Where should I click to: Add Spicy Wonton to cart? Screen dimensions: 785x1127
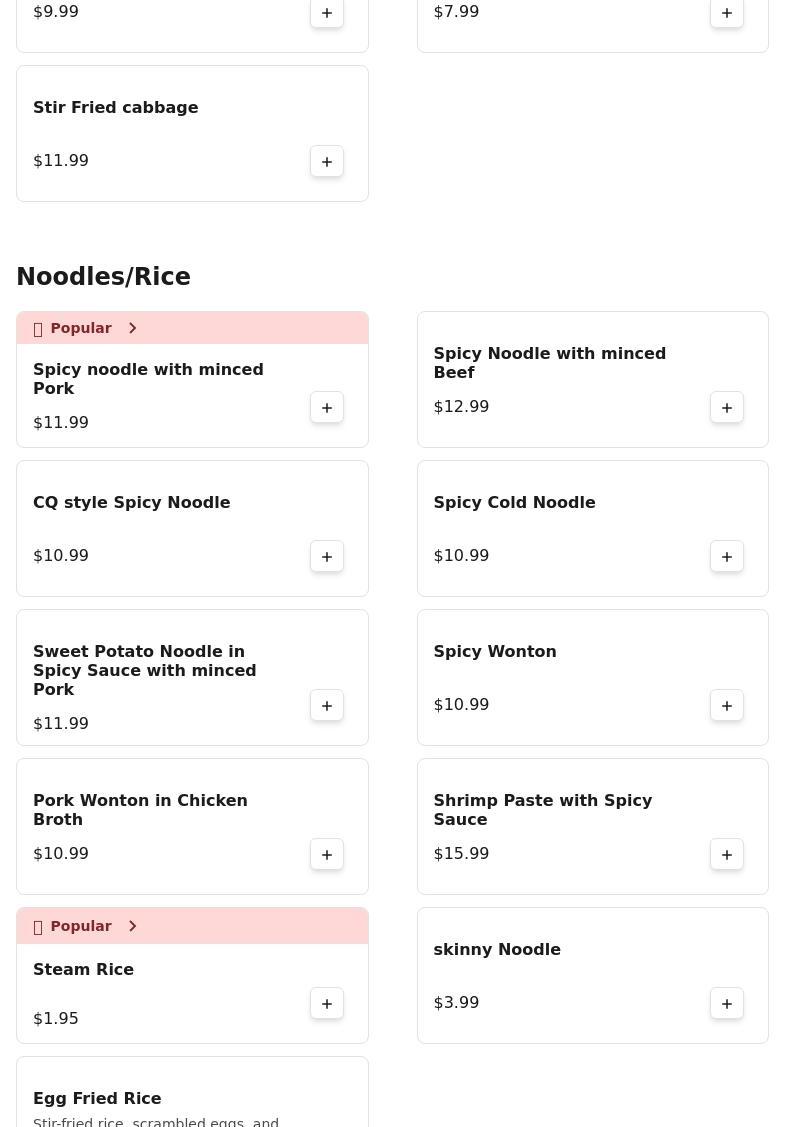727,705
